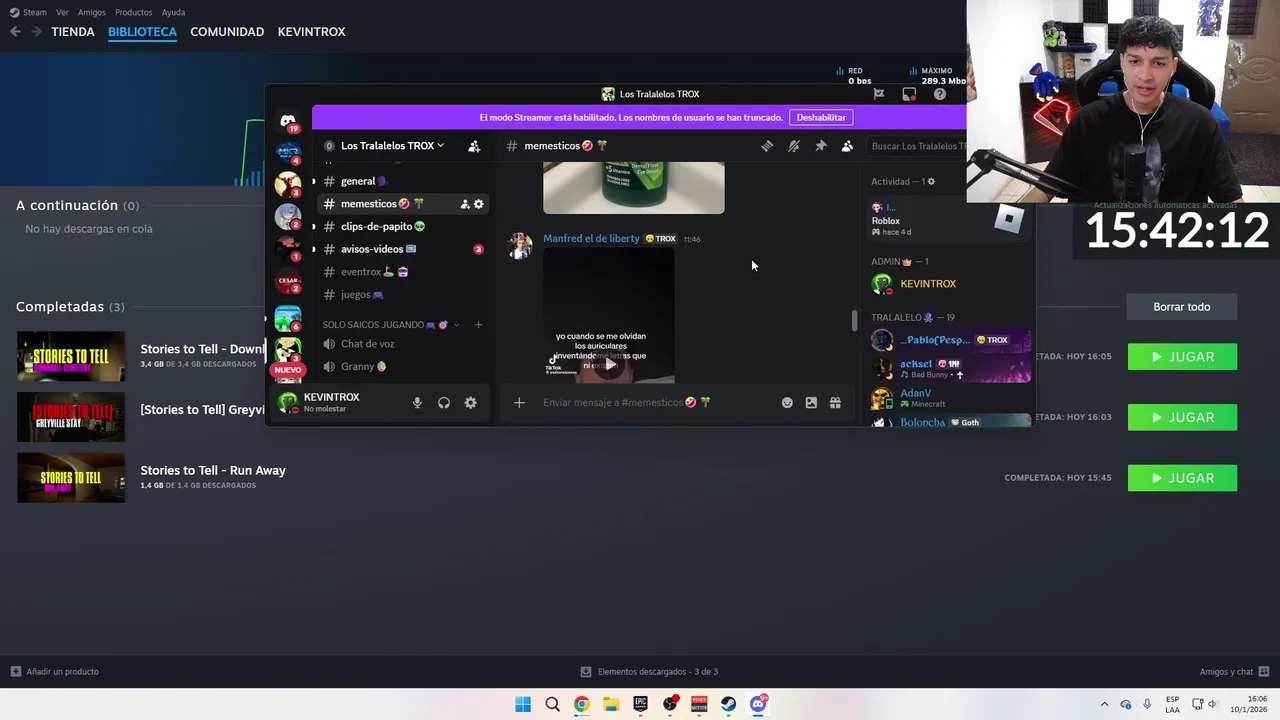Viewport: 1280px width, 720px height.
Task: Open Amigos menu in Steam
Action: pos(92,12)
